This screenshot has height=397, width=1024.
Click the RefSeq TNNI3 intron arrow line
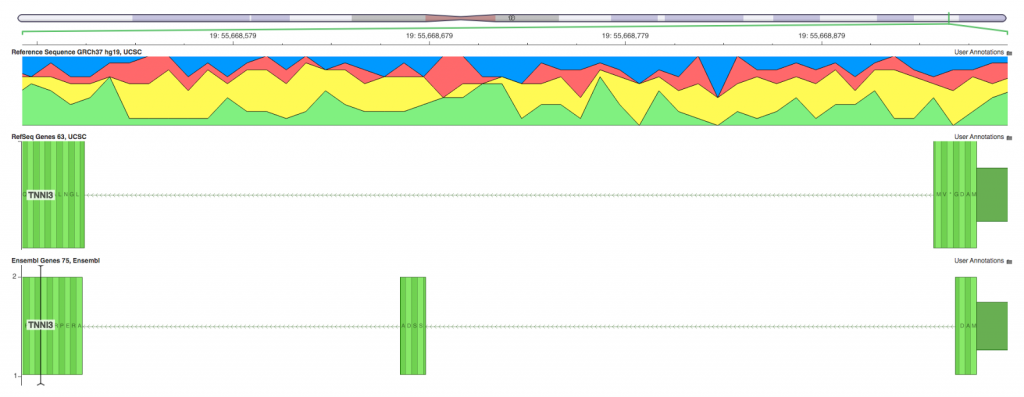coord(509,195)
